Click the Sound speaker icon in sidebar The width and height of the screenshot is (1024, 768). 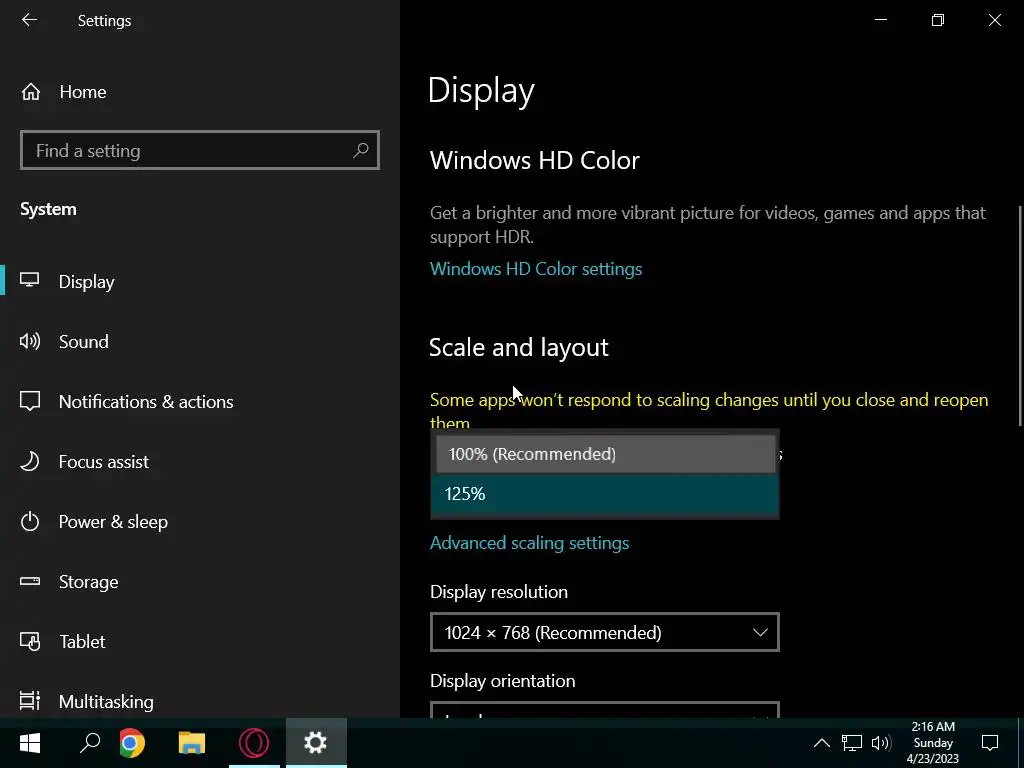point(30,341)
